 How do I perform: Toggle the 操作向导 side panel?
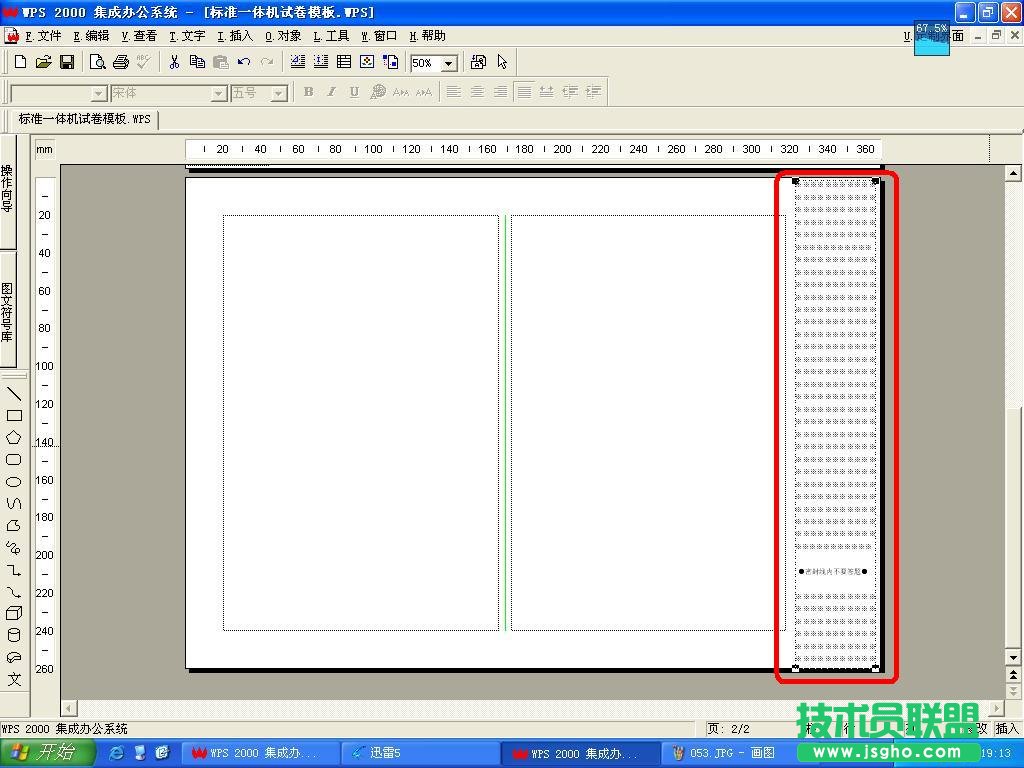click(7, 190)
